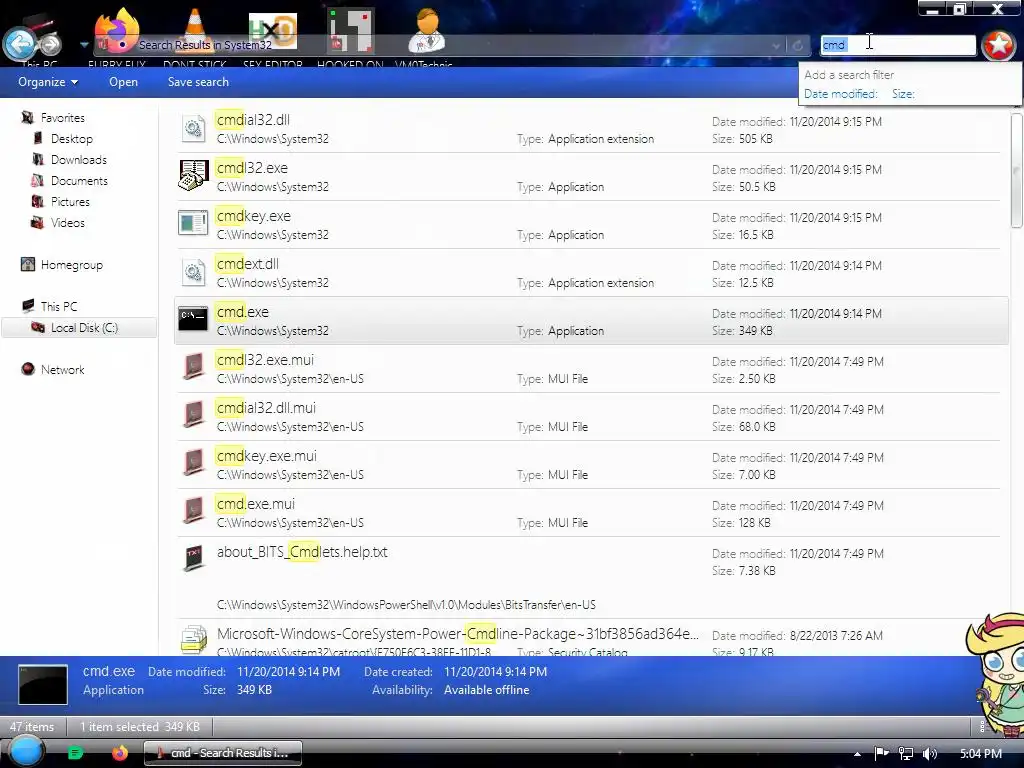Image resolution: width=1024 pixels, height=768 pixels.
Task: Select the cmdext.dll file name
Action: point(248,264)
